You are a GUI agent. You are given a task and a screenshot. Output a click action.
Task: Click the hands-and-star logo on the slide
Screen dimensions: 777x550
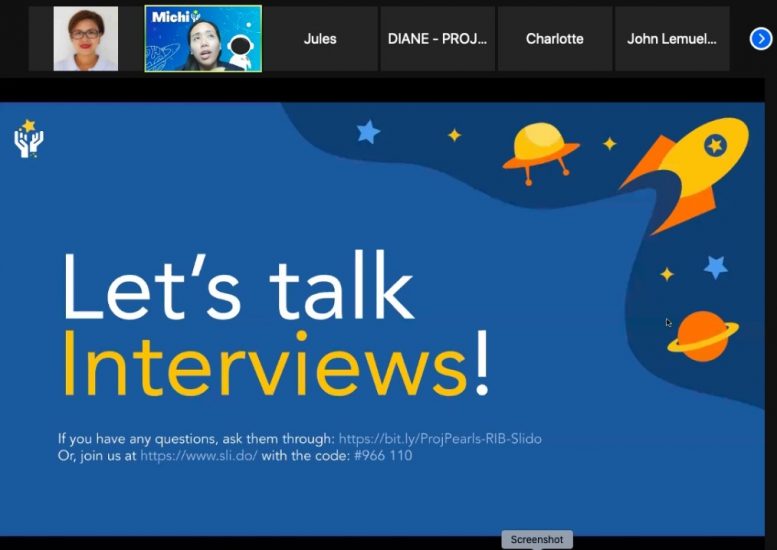(28, 138)
